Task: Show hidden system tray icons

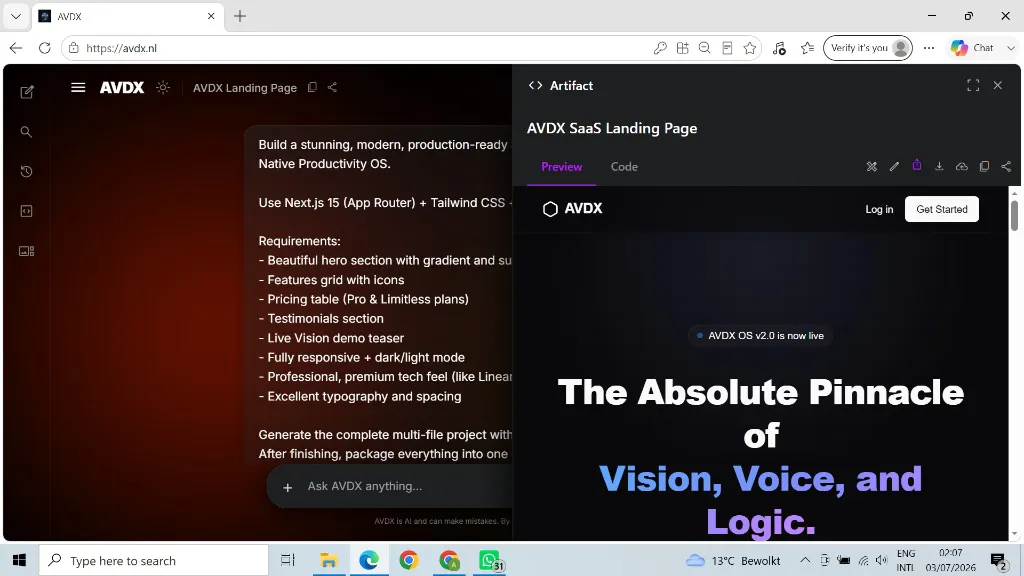Action: coord(805,560)
